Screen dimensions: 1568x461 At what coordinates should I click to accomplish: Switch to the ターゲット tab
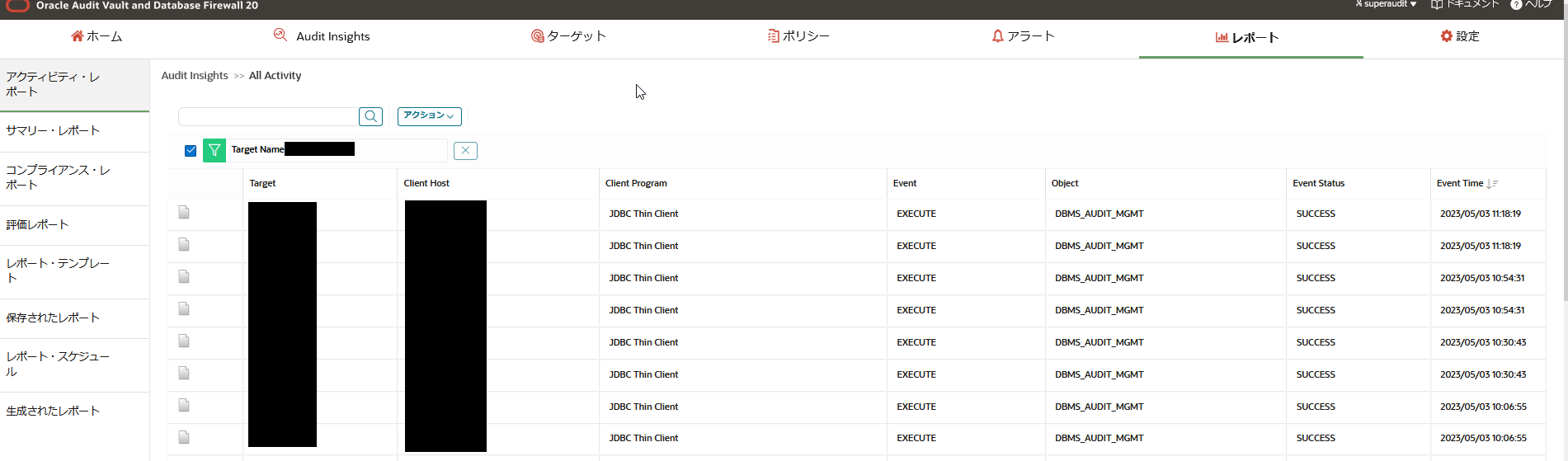click(x=568, y=36)
